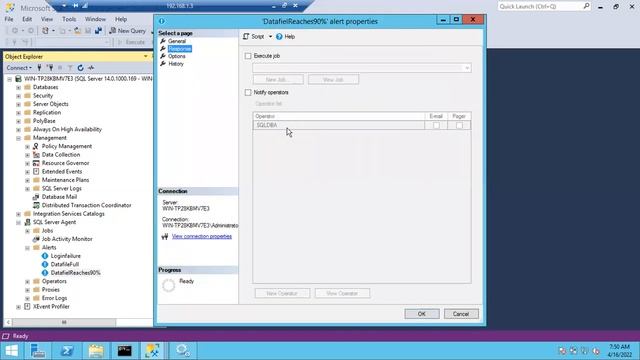Screen dimensions: 640x360
Task: Enable the Execute job checkbox
Action: (248, 56)
